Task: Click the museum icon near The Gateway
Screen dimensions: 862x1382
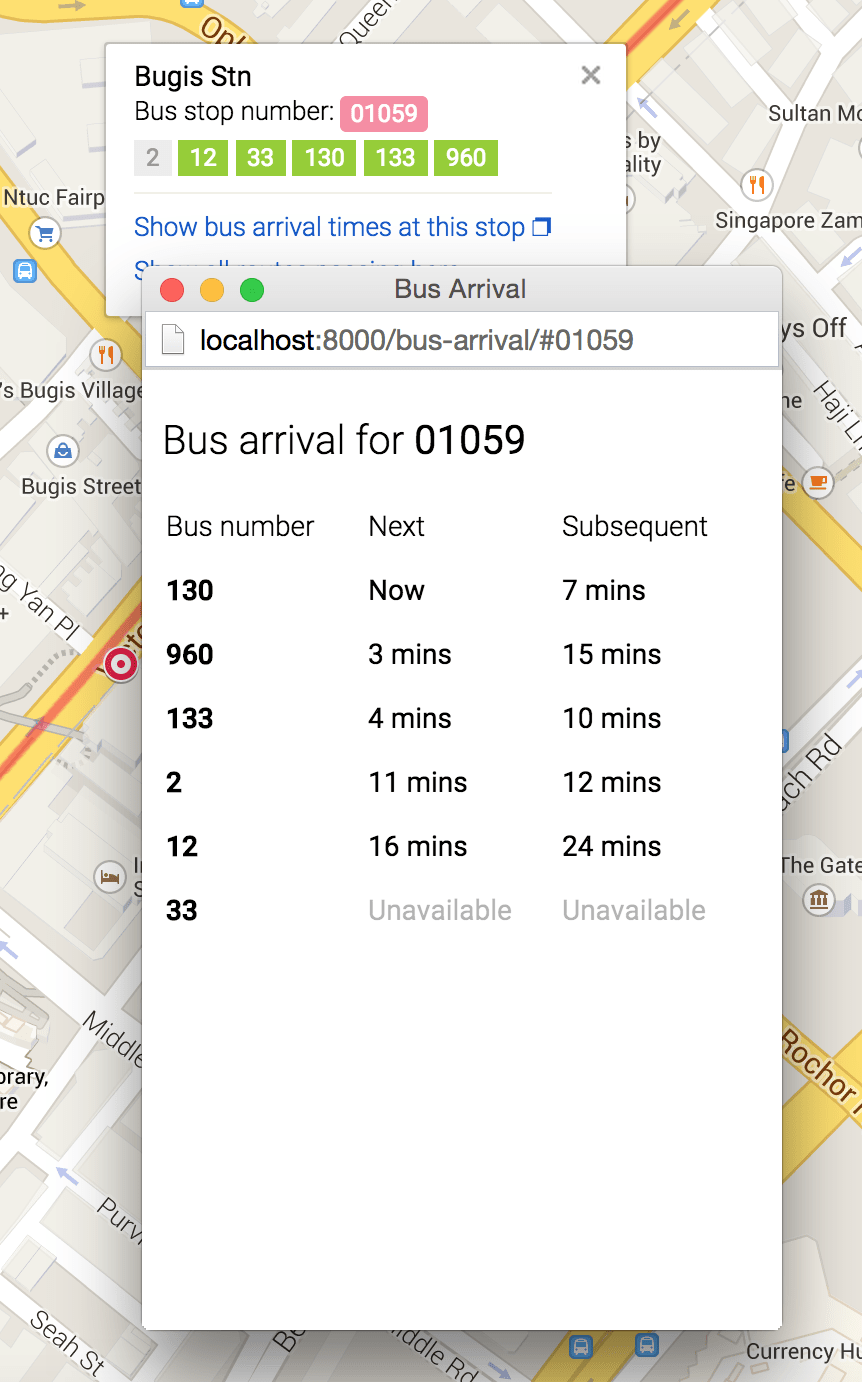Action: coord(819,899)
